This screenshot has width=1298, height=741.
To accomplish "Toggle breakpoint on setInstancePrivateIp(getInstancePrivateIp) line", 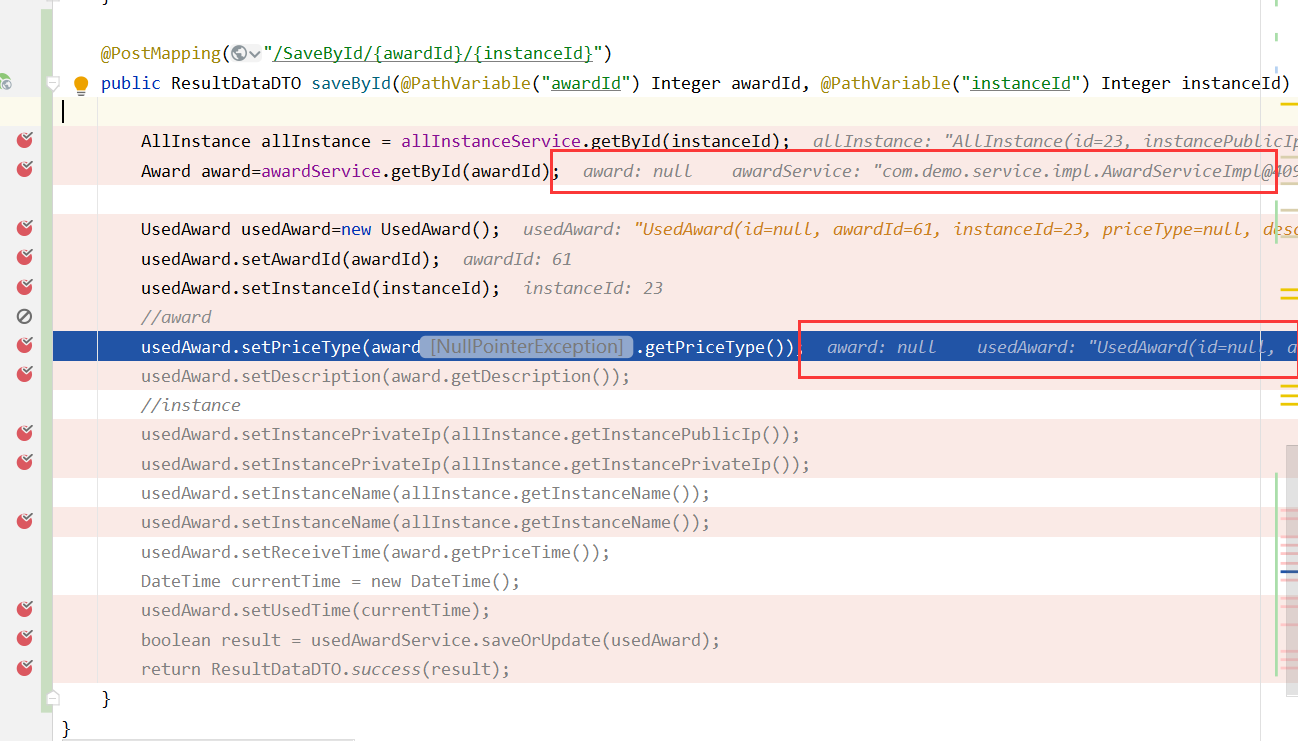I will tap(25, 463).
